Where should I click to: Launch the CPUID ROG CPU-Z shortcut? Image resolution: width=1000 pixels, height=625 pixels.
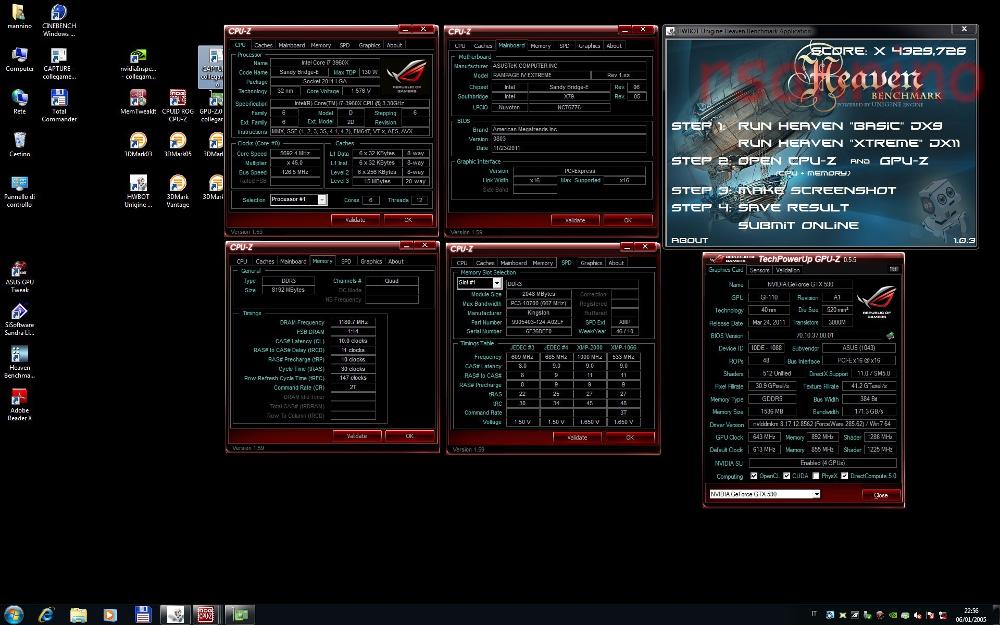(x=177, y=105)
